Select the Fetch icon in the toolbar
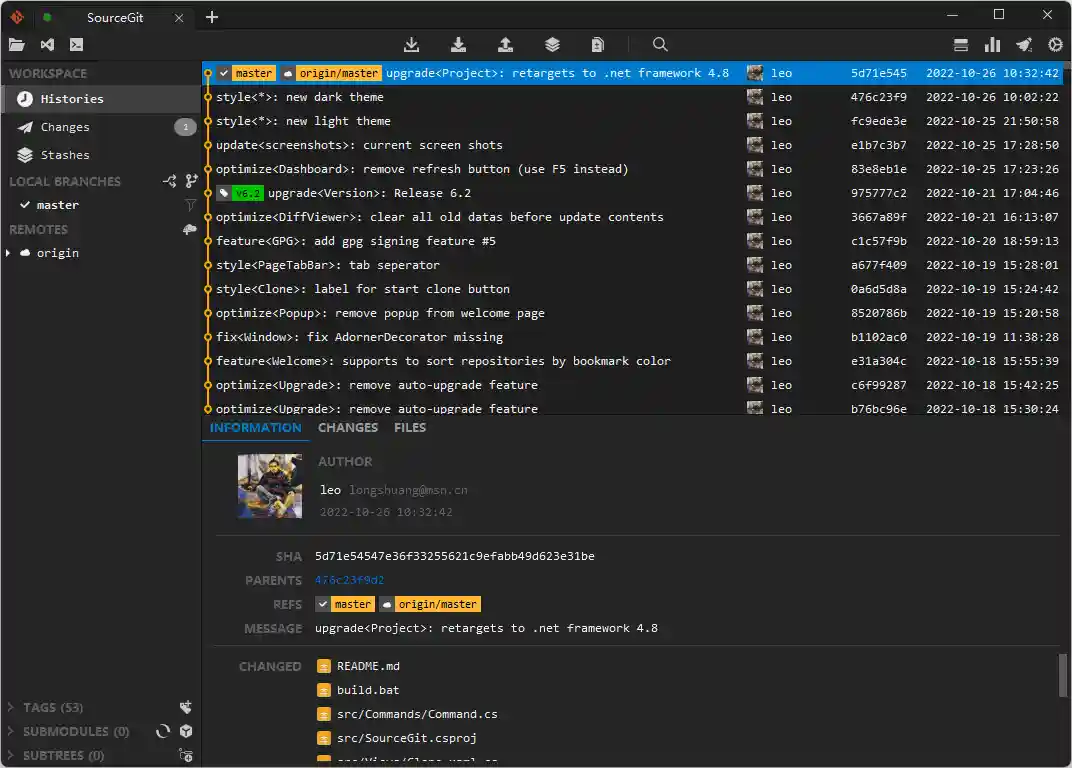This screenshot has height=768, width=1072. tap(411, 45)
